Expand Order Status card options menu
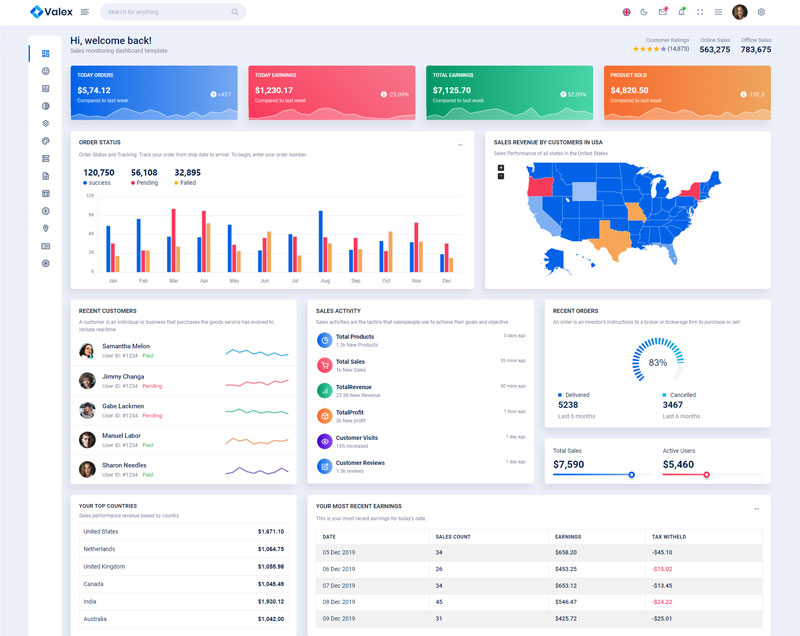 tap(460, 145)
